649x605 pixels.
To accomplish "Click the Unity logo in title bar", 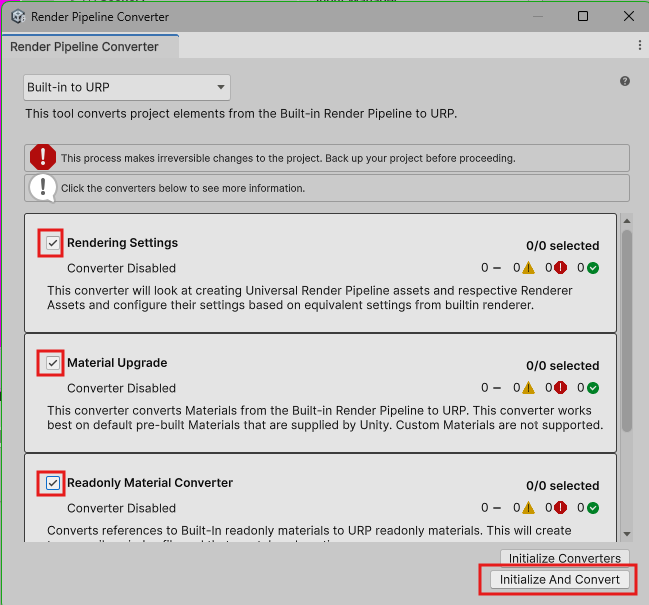I will (18, 17).
